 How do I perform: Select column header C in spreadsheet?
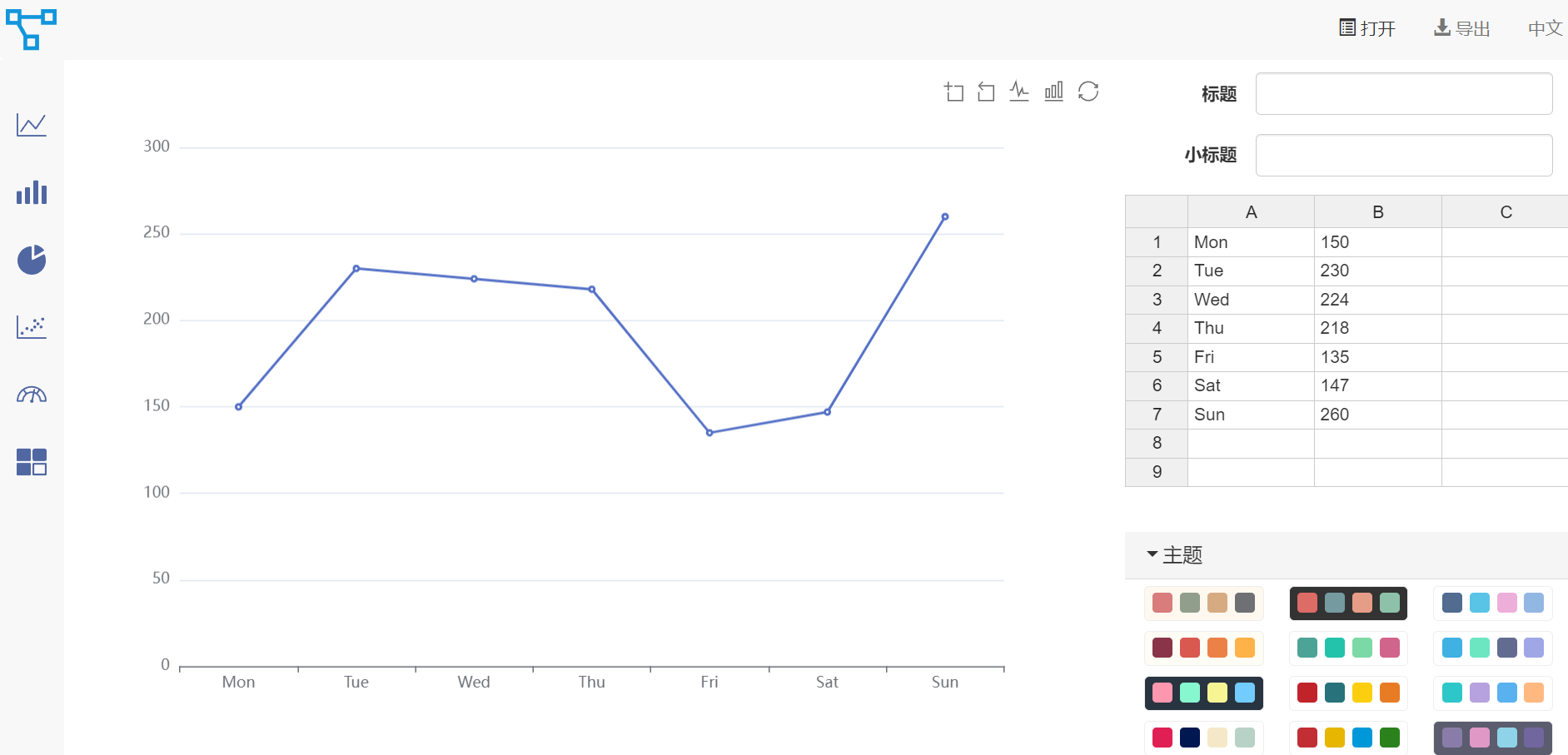tap(1505, 212)
